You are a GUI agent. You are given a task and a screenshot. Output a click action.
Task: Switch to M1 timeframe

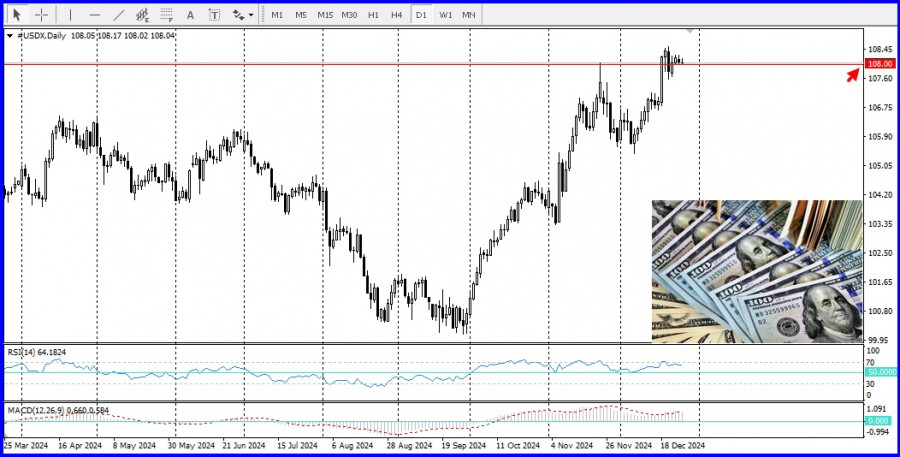coord(277,15)
